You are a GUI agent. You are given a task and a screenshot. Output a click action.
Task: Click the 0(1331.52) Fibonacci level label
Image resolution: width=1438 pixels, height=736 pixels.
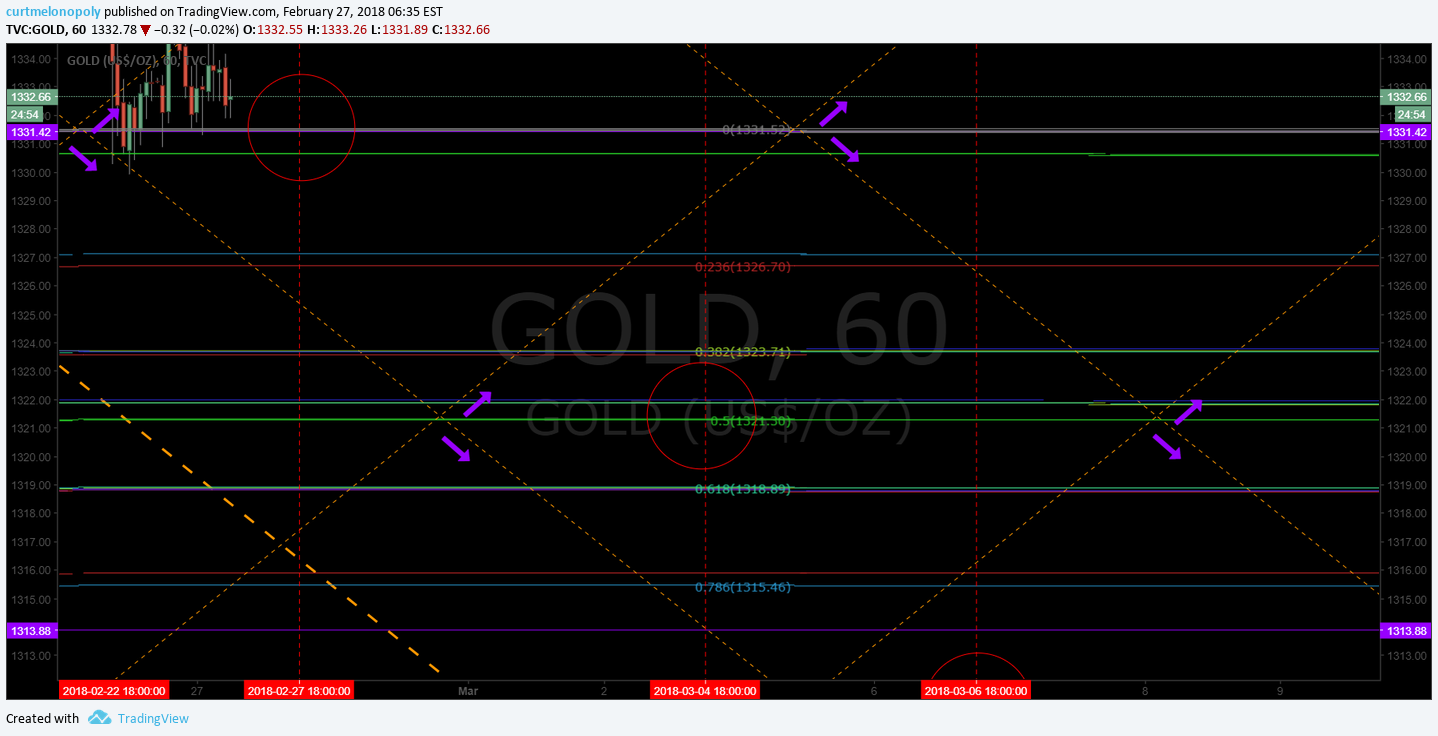tap(757, 130)
